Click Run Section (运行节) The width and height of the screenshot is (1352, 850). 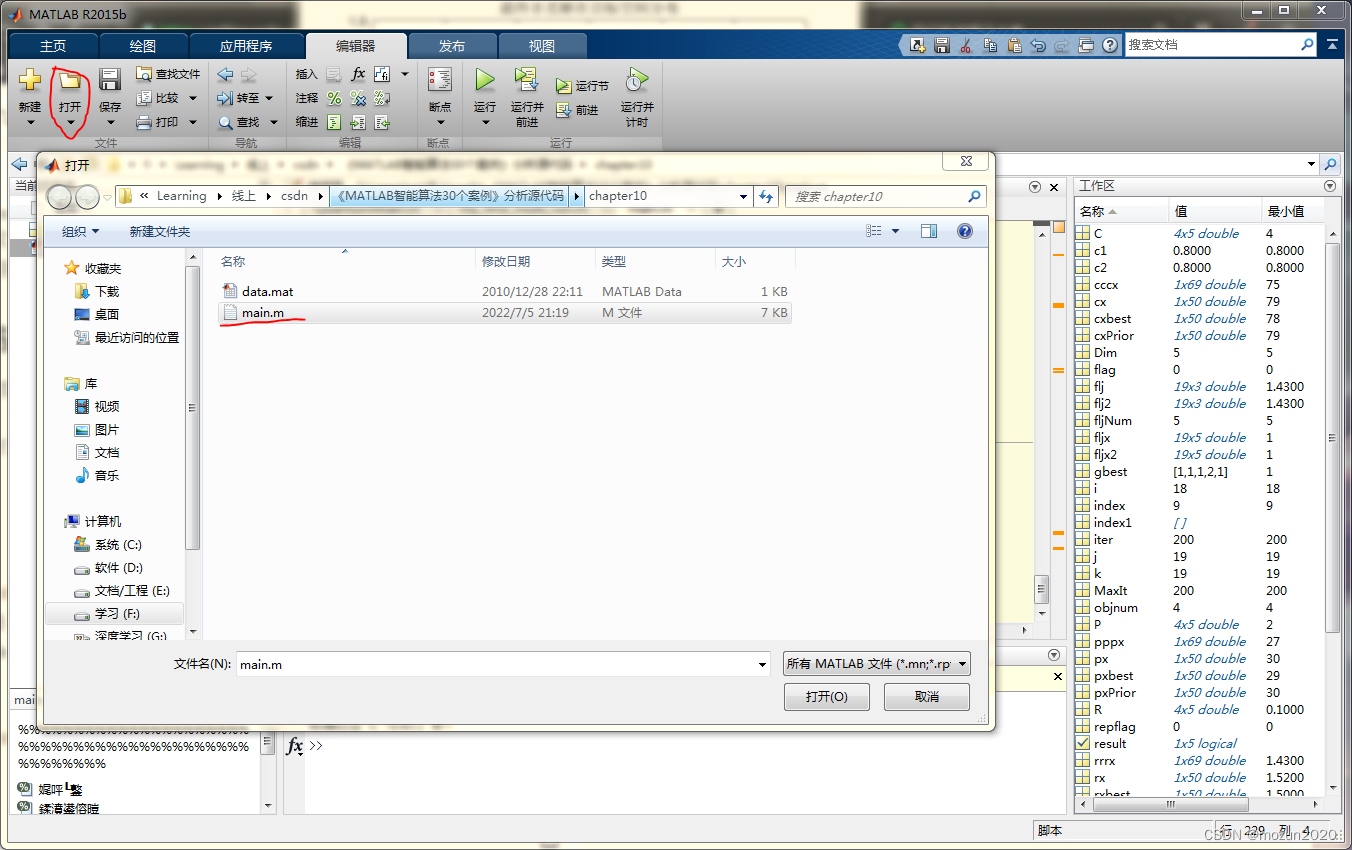582,86
